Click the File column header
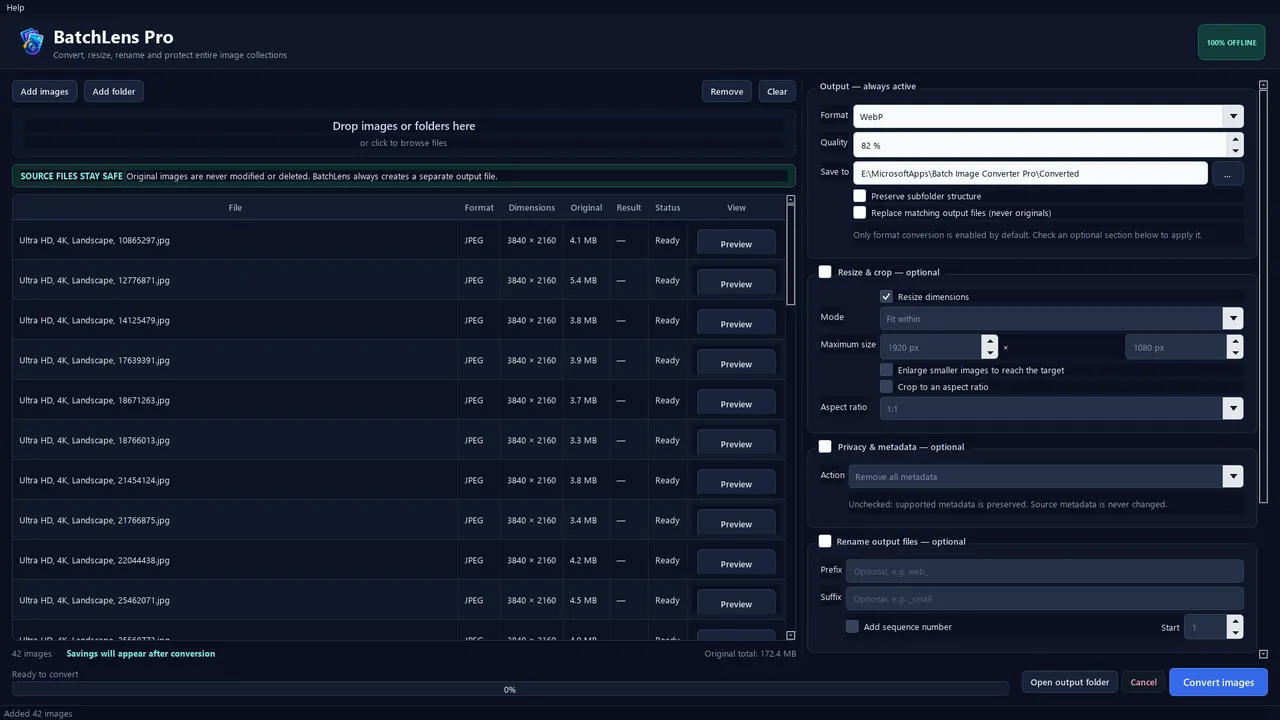Screen dimensions: 1280x720 click(x=235, y=208)
